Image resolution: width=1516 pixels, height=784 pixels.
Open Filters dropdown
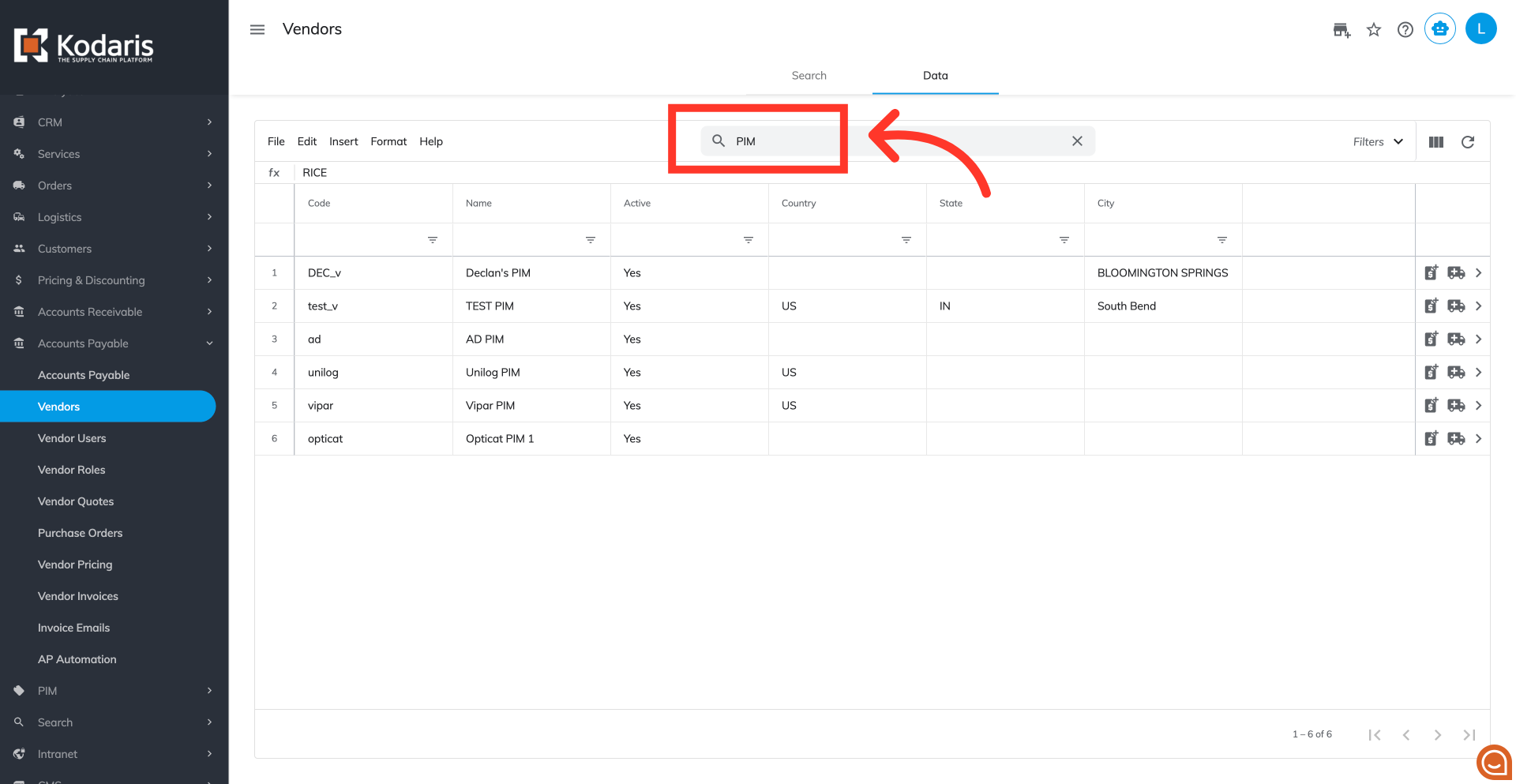pos(1378,142)
